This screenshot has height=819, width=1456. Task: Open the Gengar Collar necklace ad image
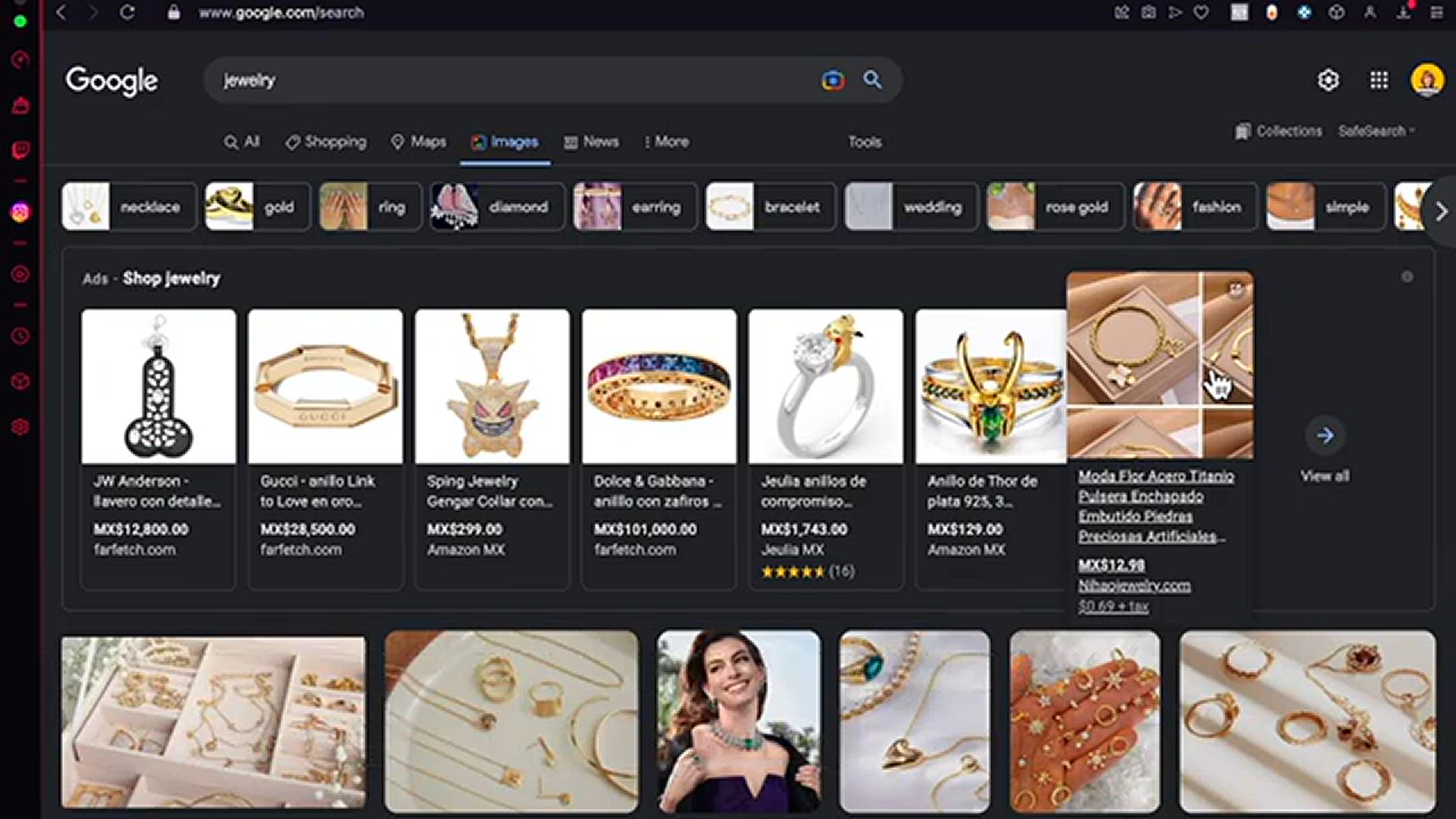pyautogui.click(x=492, y=386)
